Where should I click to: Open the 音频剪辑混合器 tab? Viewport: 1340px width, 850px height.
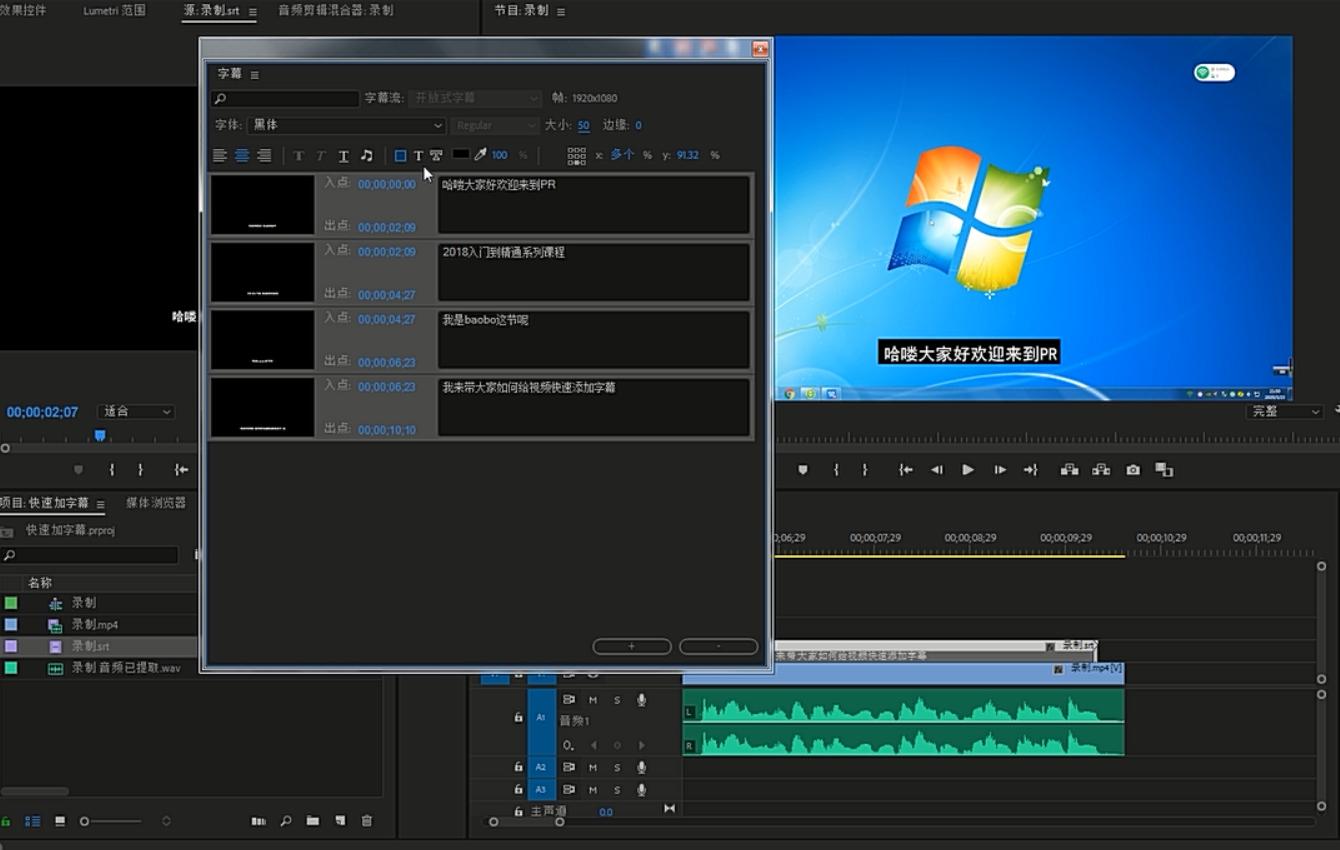point(335,11)
